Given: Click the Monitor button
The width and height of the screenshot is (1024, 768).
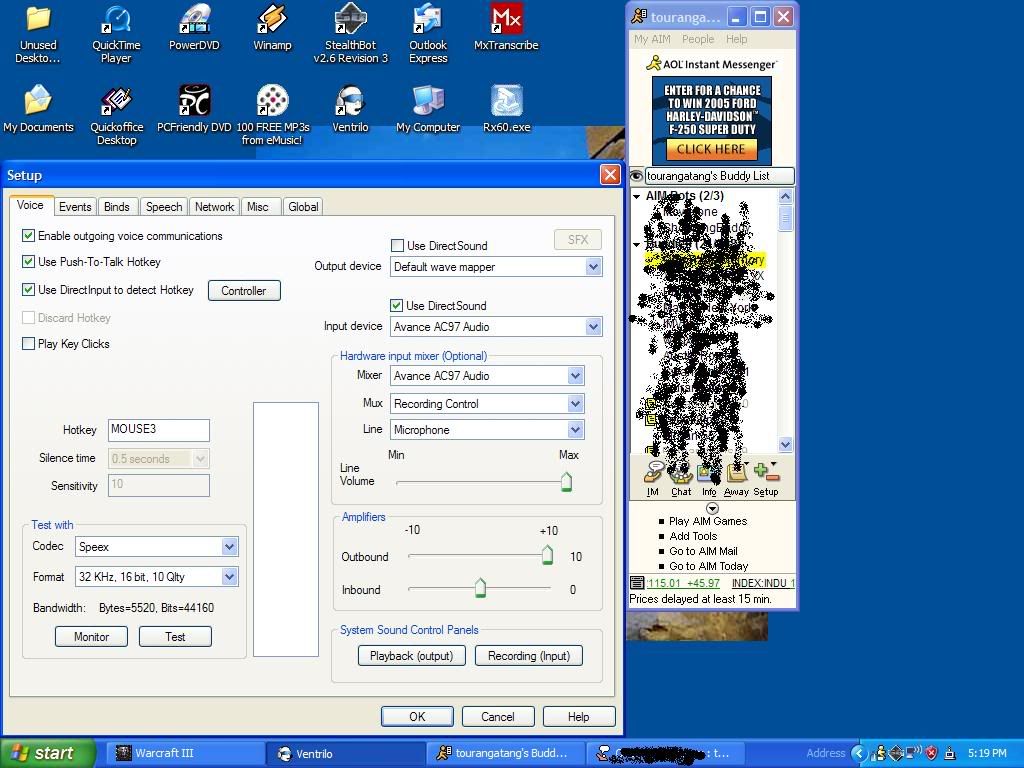Looking at the screenshot, I should coord(91,637).
